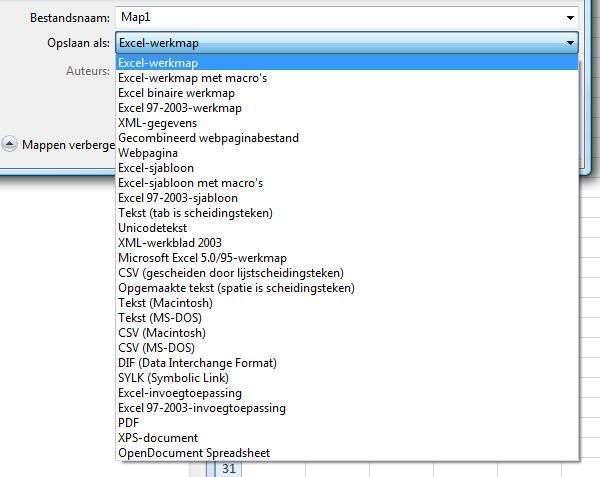The image size is (600, 477).
Task: Choose SYLK (Symbolic Link) format
Action: (x=347, y=378)
